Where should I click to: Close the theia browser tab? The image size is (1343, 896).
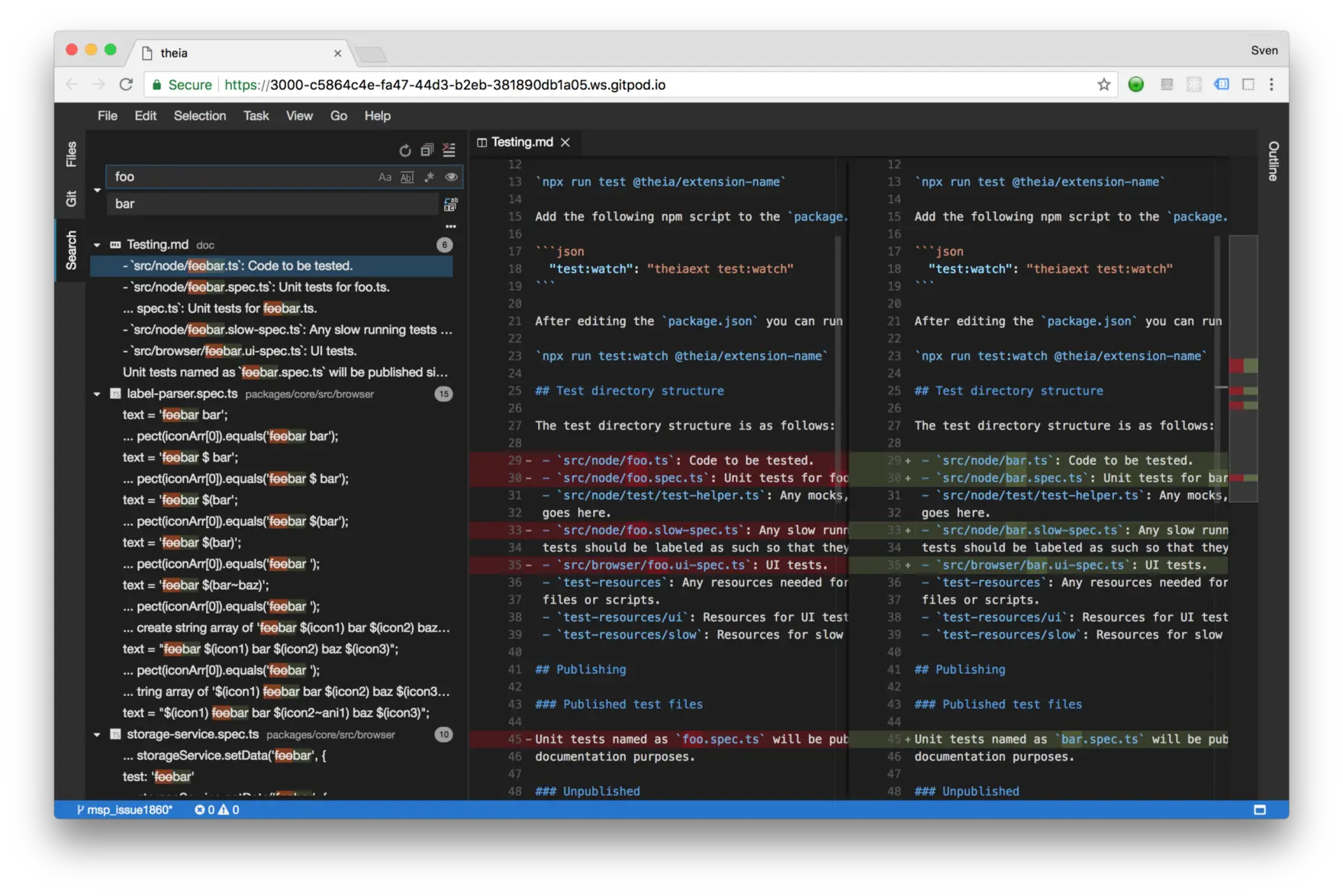tap(337, 53)
